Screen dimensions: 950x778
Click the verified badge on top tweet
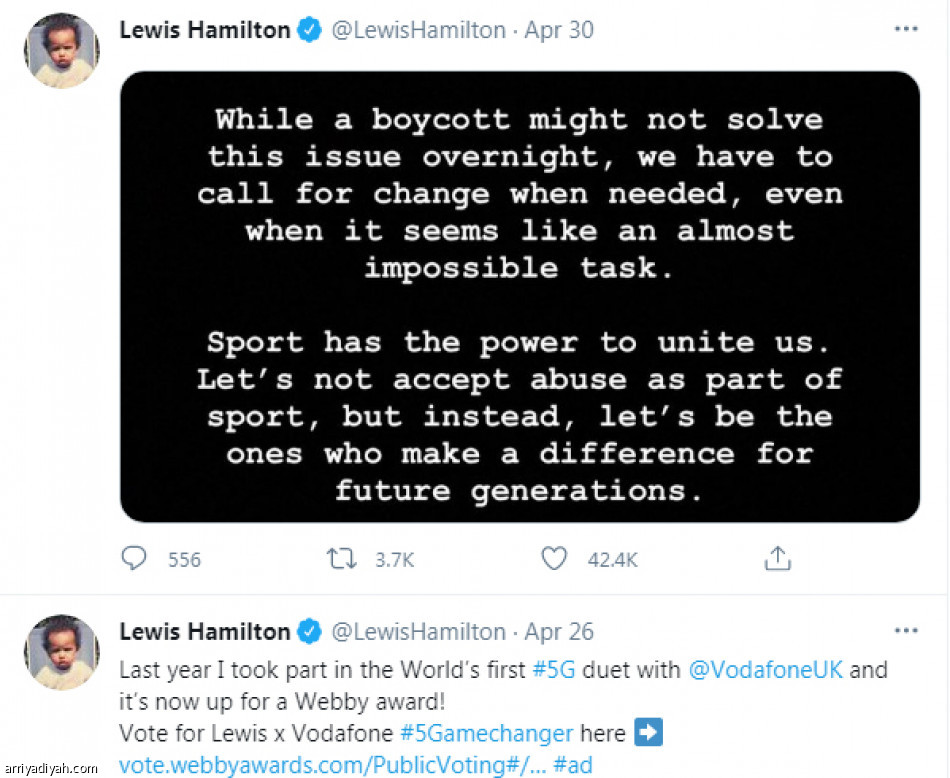[x=309, y=31]
